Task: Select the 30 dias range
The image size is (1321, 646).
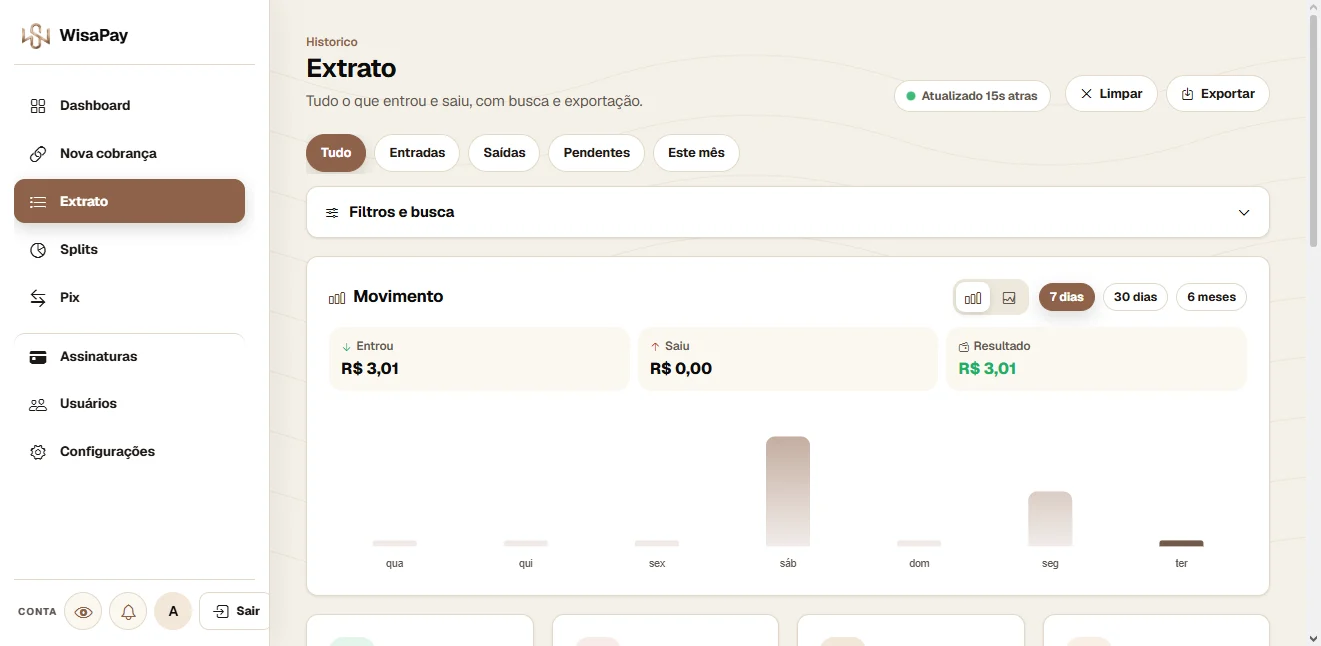Action: [x=1135, y=297]
